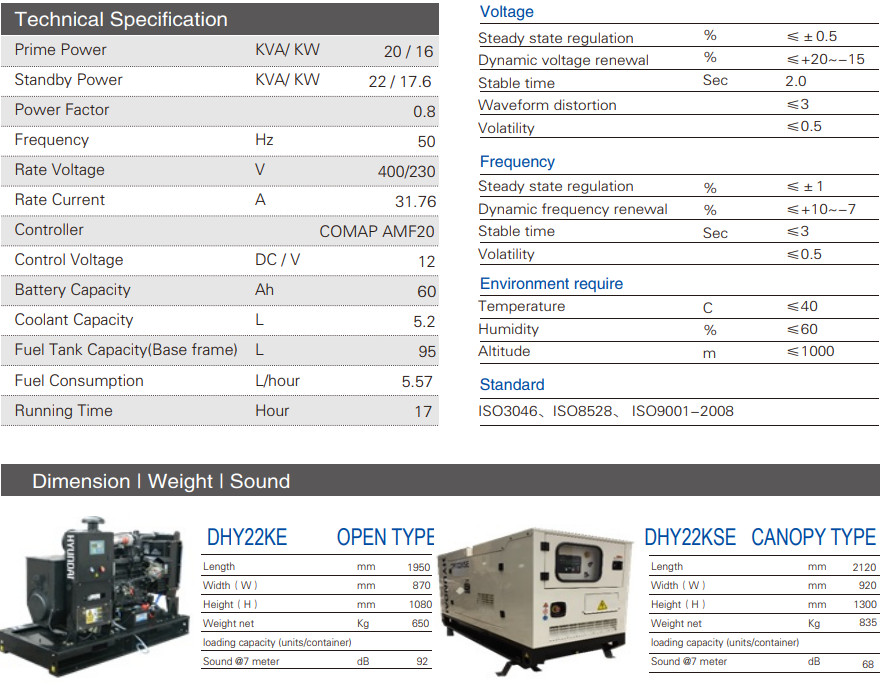Image resolution: width=881 pixels, height=694 pixels.
Task: Click the "31.76" current value
Action: coord(415,201)
